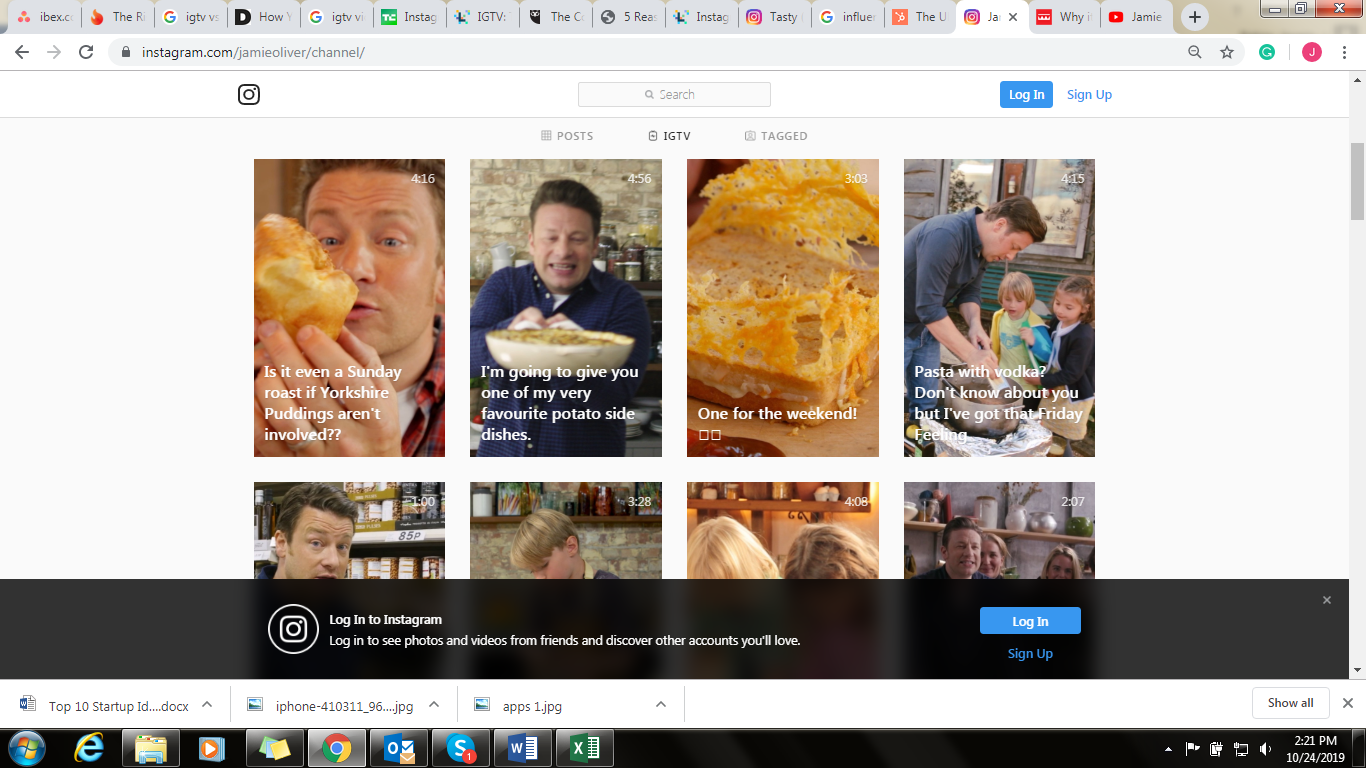Launch Excel from the Windows taskbar
Viewport: 1366px width, 768px height.
coord(585,748)
